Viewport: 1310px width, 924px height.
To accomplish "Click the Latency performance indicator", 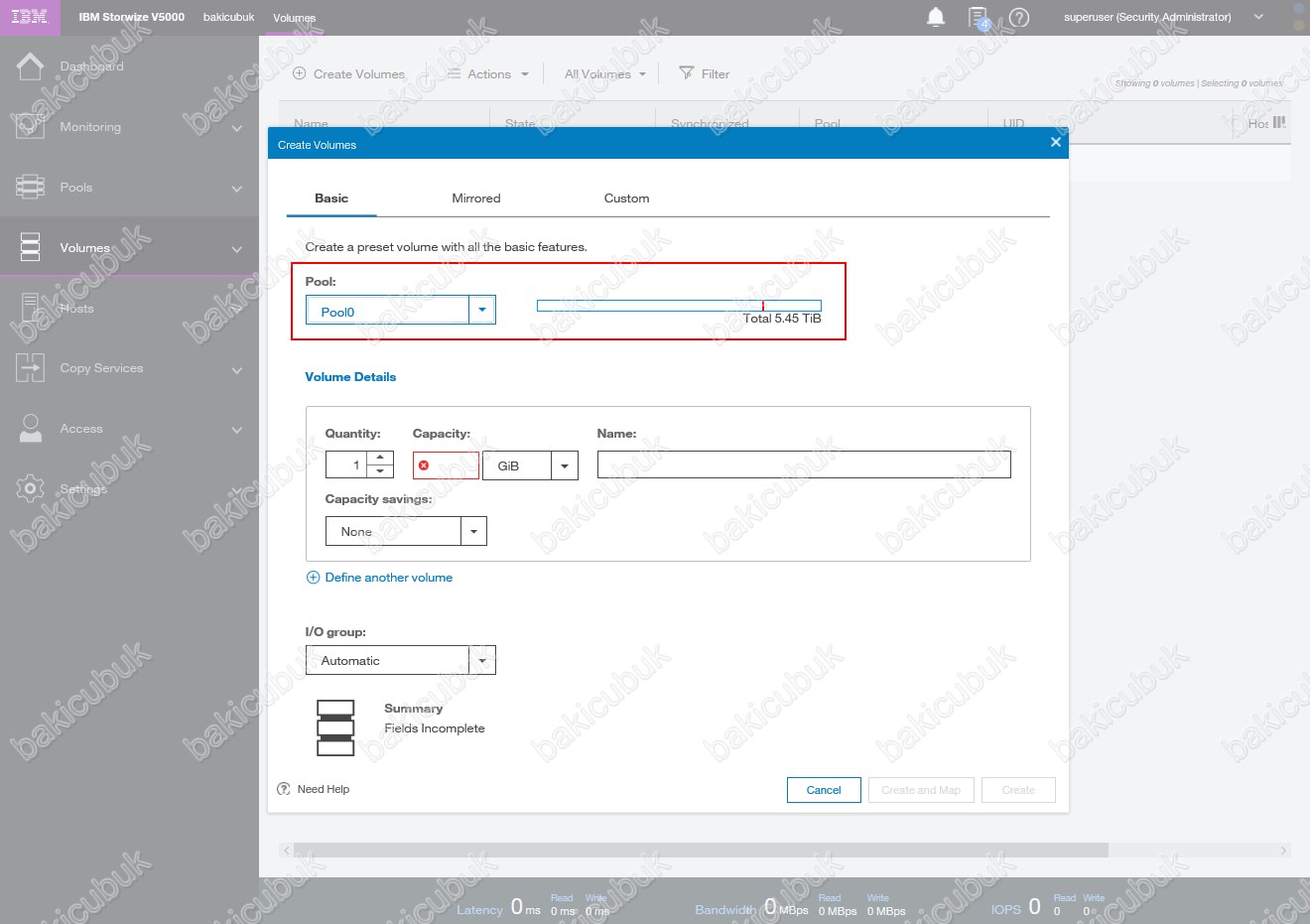I will tap(533, 907).
